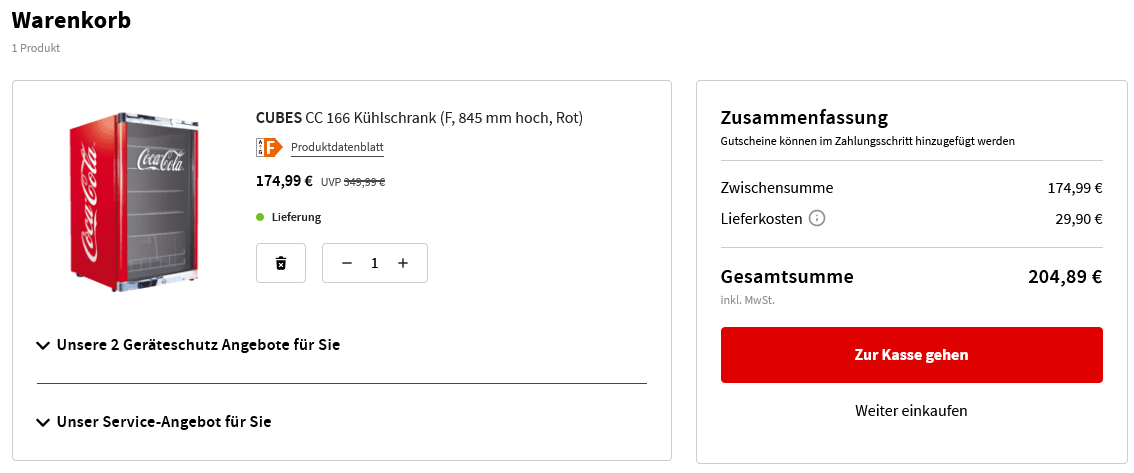Open the CUBES CC 166 Kühlschrank title

point(419,118)
